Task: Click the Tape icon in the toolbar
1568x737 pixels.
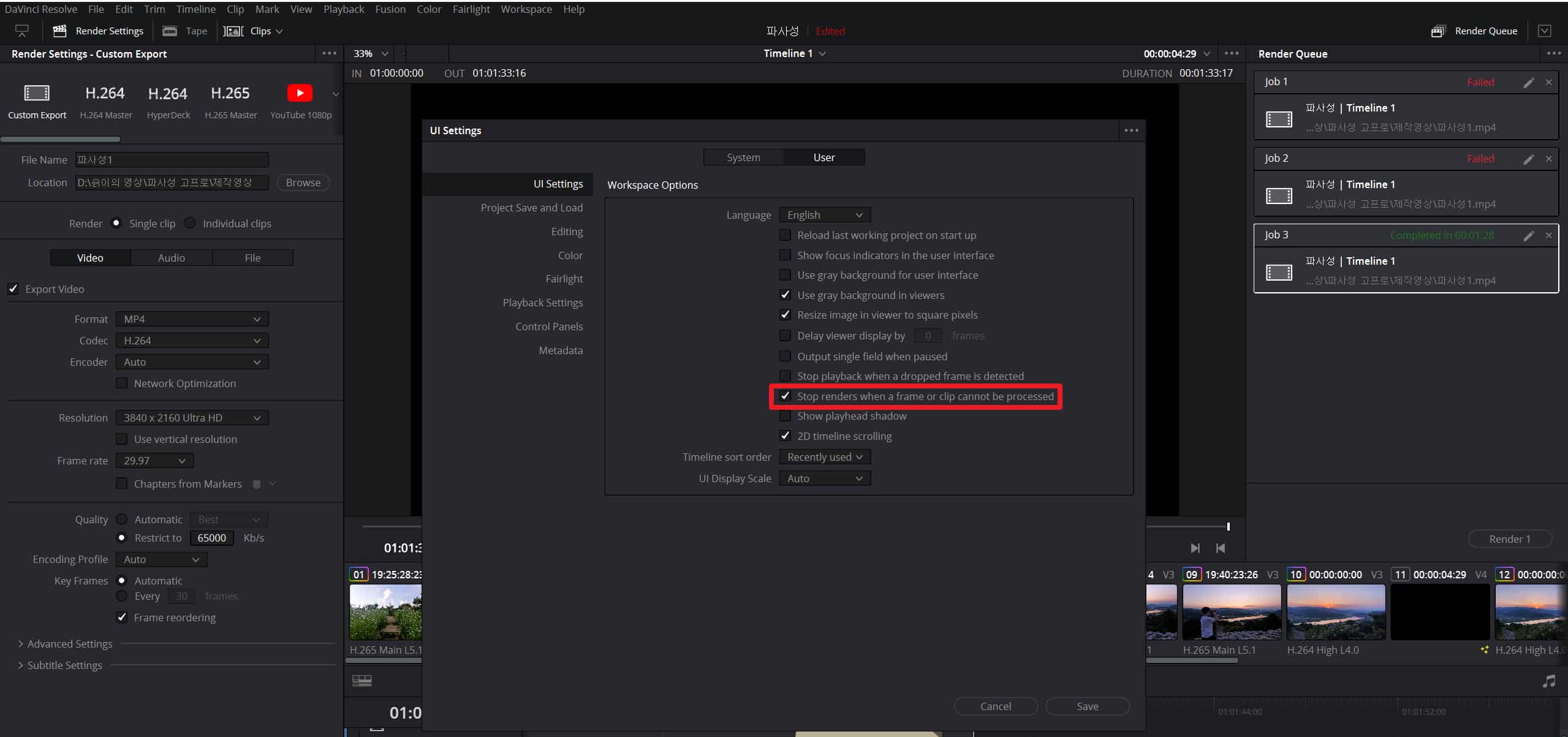Action: [x=170, y=31]
